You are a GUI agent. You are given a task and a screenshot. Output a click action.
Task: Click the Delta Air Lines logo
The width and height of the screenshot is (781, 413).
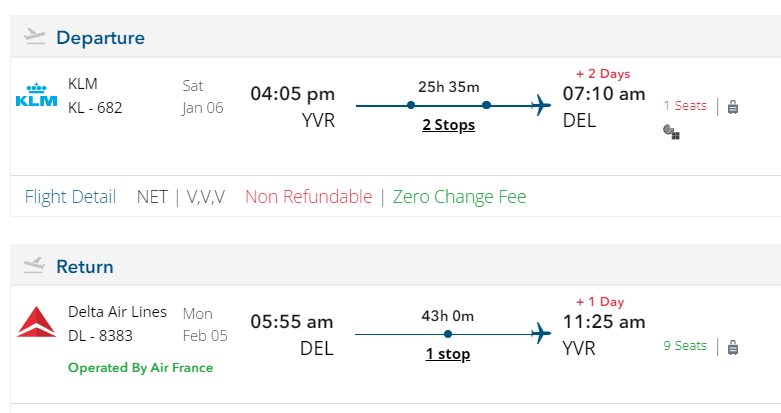38,323
